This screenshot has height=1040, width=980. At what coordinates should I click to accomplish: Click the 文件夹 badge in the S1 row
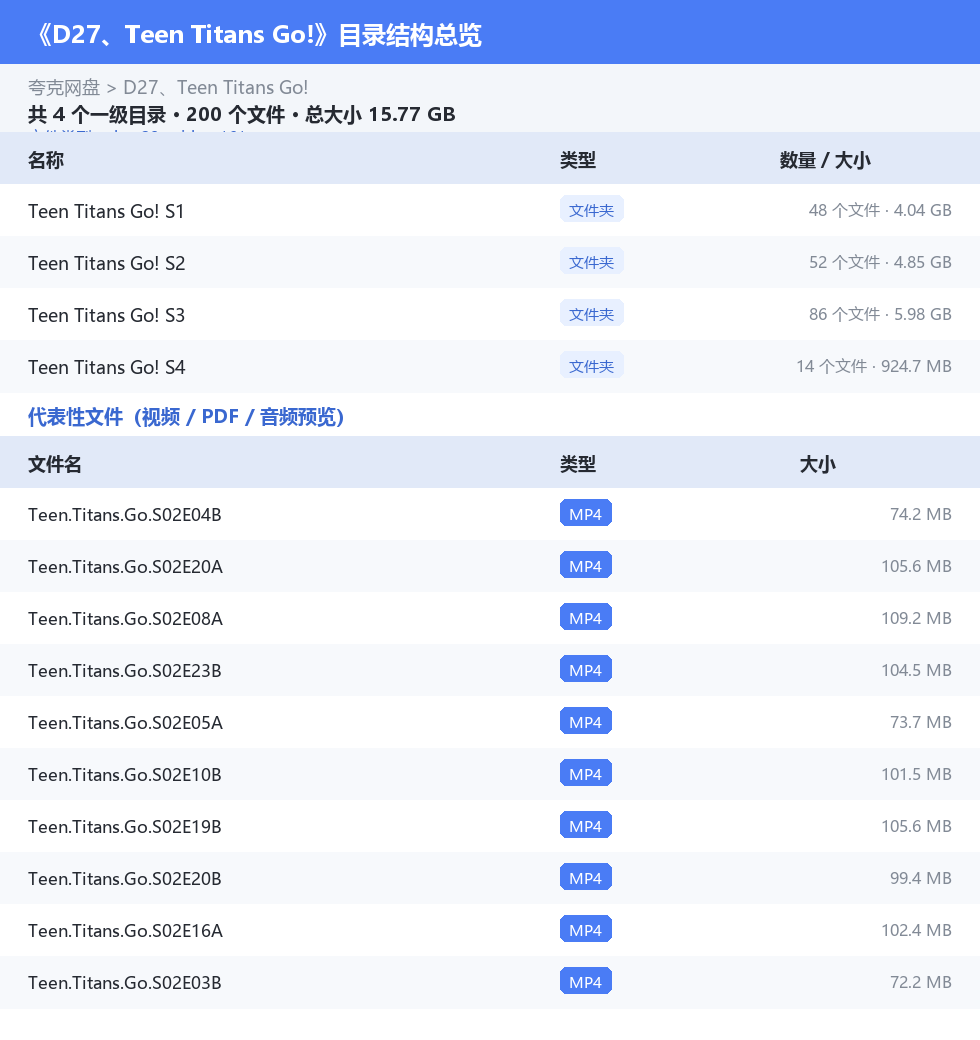591,210
